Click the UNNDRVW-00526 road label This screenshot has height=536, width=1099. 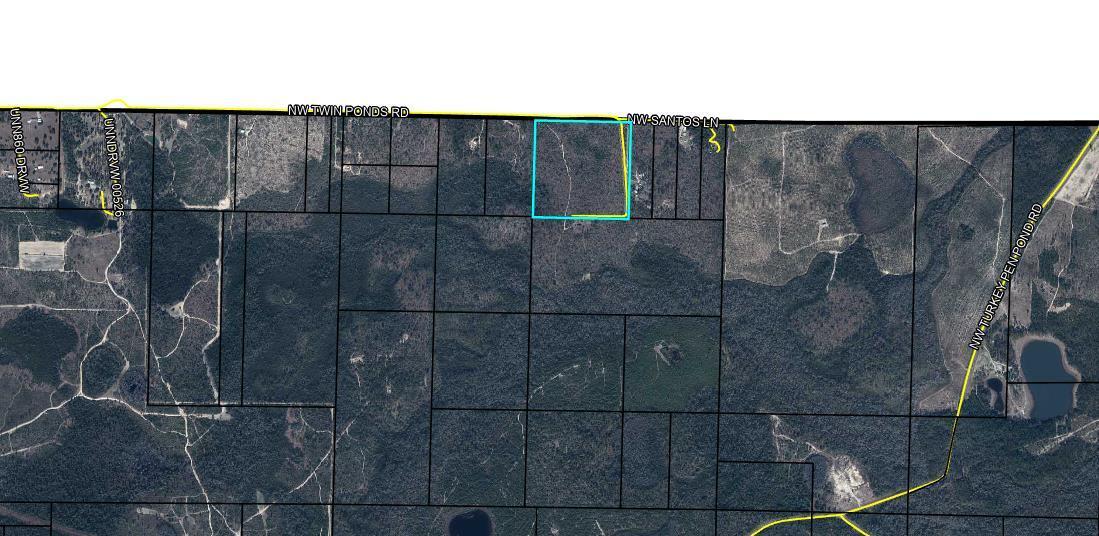coord(112,165)
